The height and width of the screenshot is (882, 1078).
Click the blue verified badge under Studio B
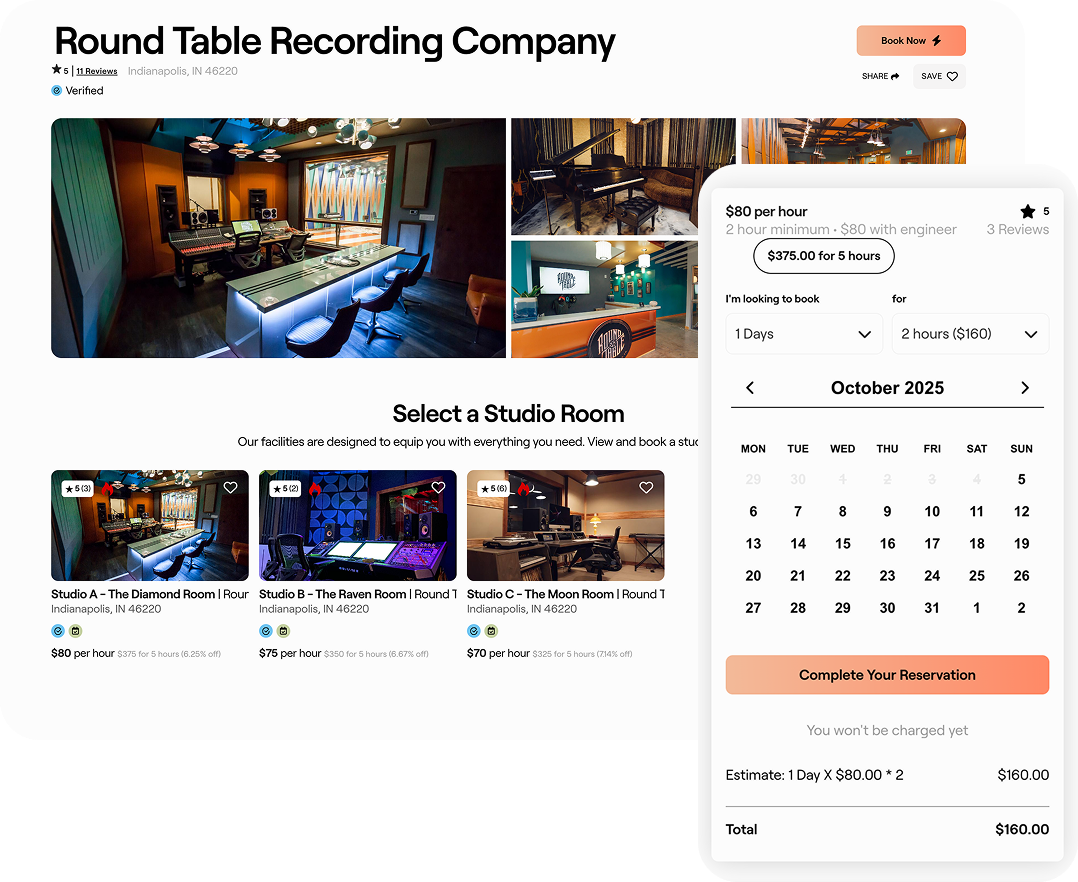265,631
